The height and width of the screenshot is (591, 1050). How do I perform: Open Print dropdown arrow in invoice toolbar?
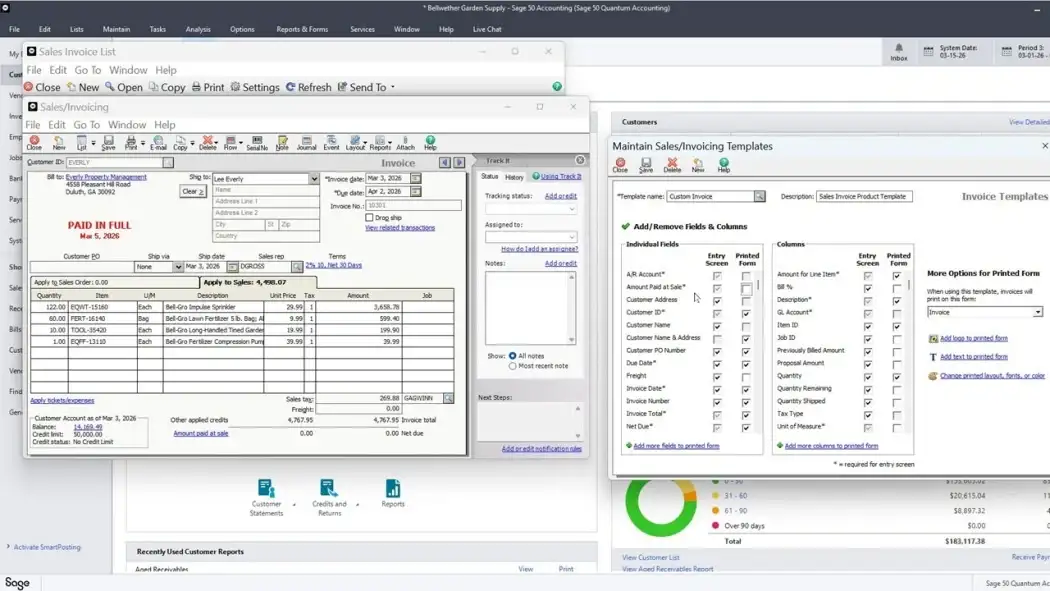[x=143, y=143]
